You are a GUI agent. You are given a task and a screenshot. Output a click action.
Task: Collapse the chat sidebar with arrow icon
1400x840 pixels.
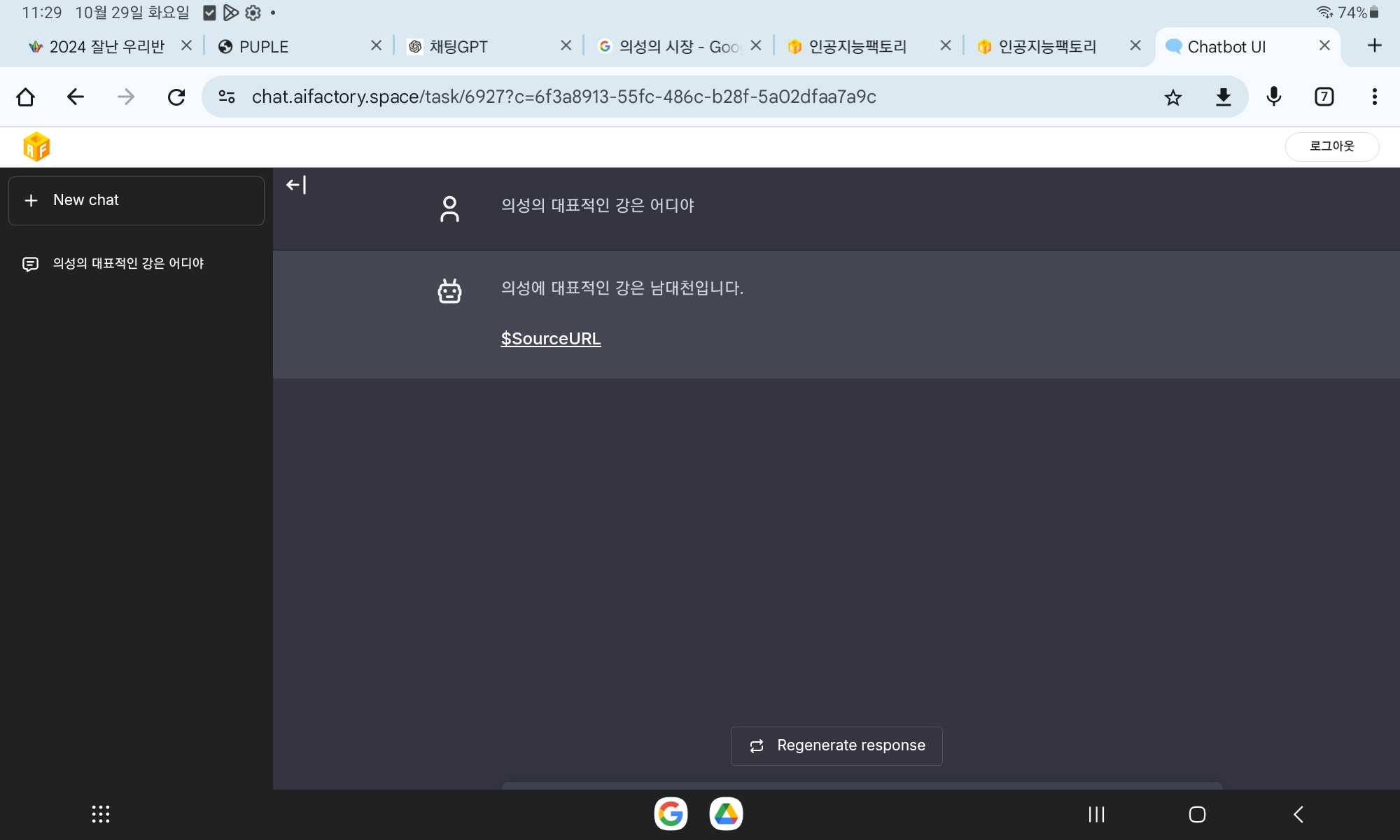[296, 185]
